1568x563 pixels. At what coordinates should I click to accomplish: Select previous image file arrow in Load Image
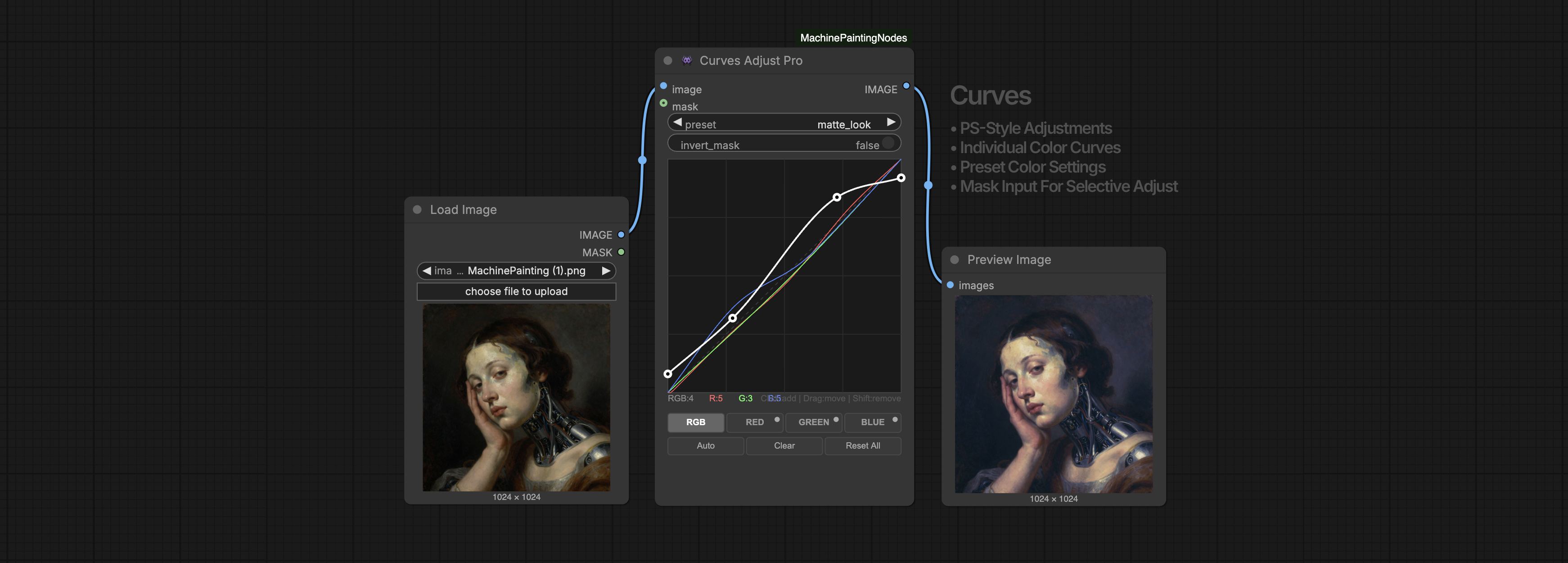[427, 271]
